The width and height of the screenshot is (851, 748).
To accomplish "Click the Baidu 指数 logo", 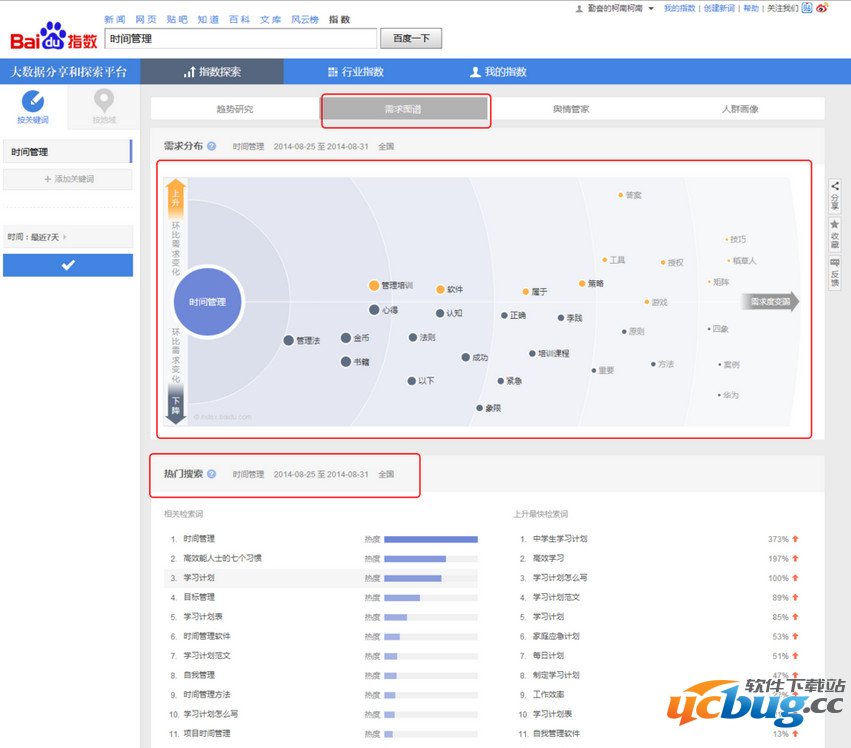I will pos(54,39).
